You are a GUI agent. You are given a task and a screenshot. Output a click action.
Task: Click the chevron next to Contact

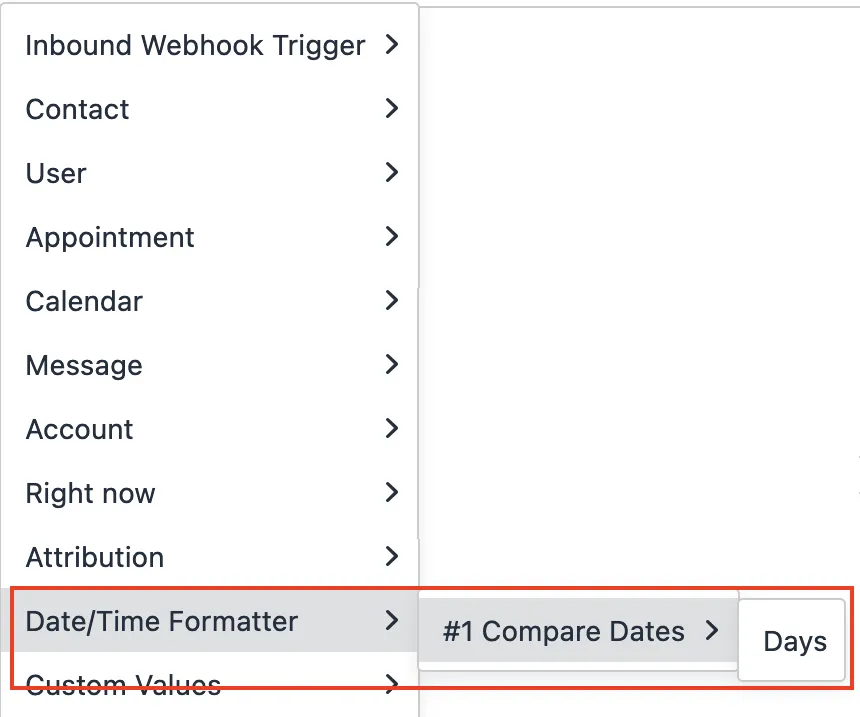(x=392, y=109)
